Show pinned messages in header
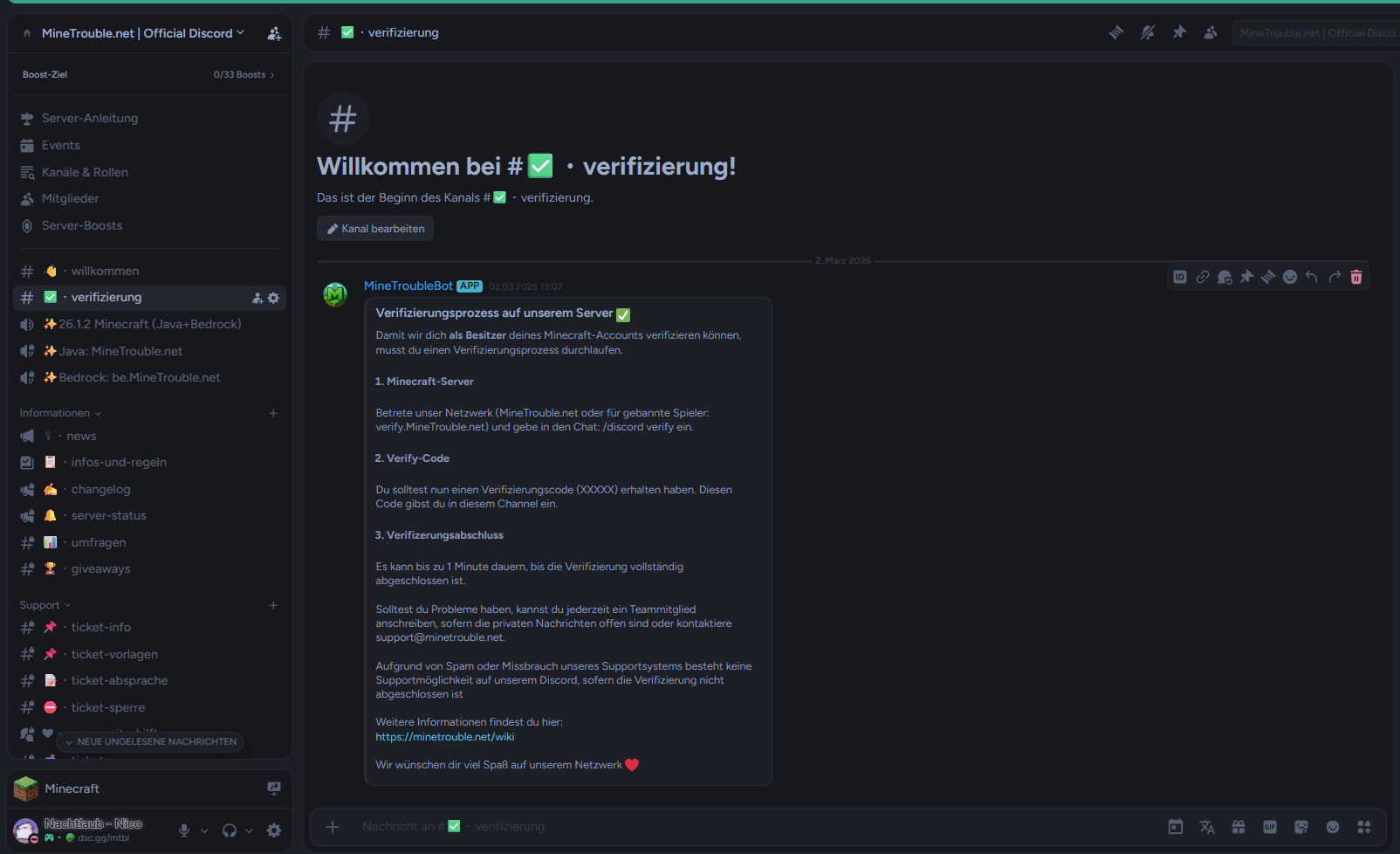 [x=1179, y=32]
